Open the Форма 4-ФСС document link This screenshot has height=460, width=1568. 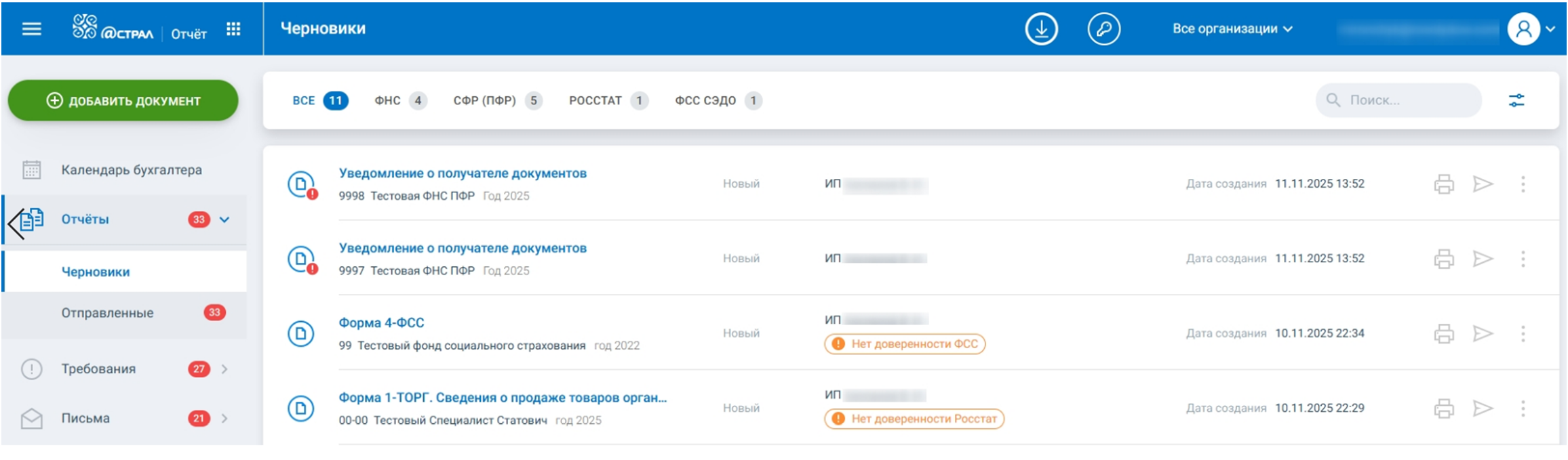381,323
